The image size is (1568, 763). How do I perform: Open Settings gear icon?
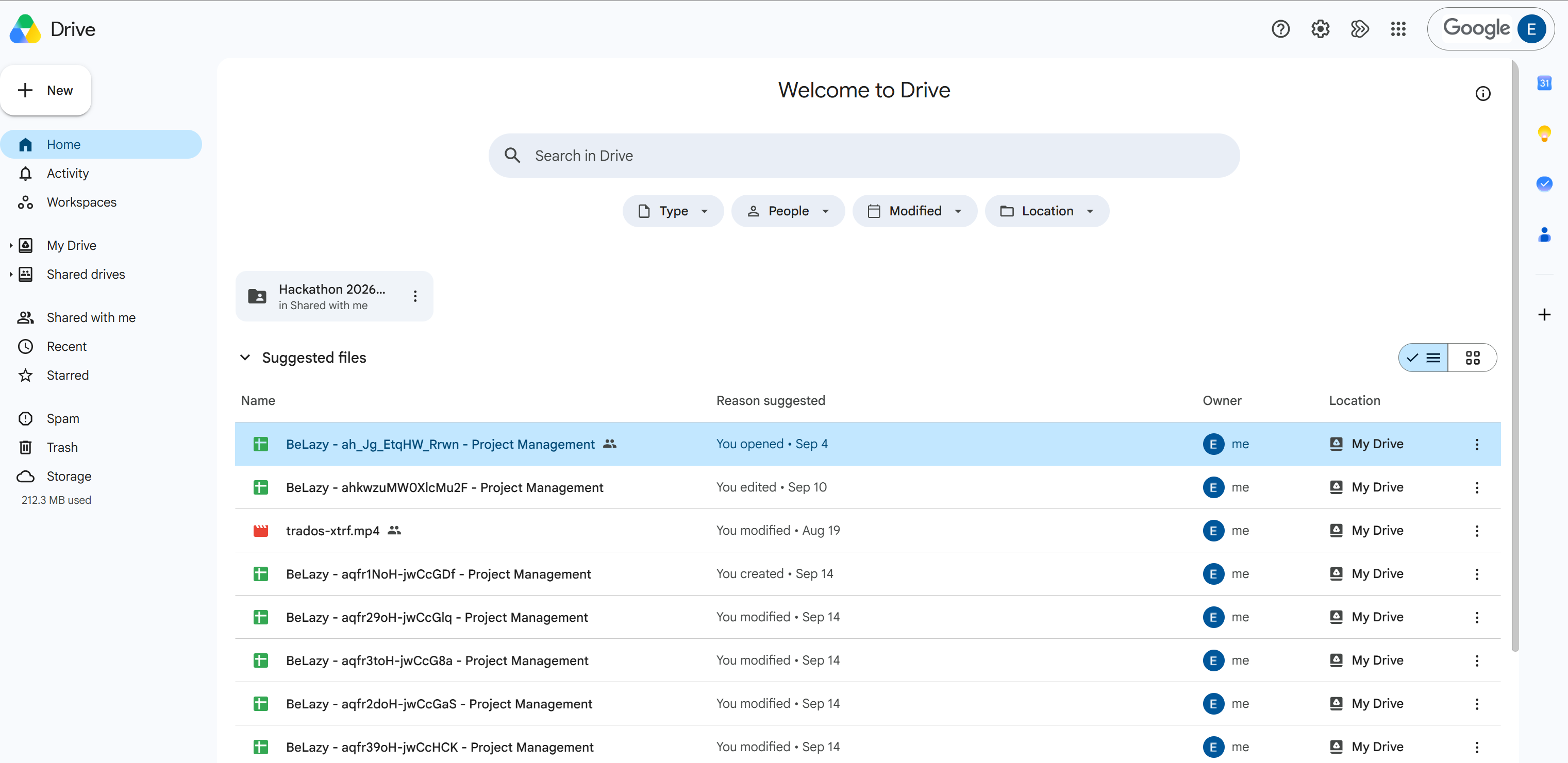tap(1320, 29)
